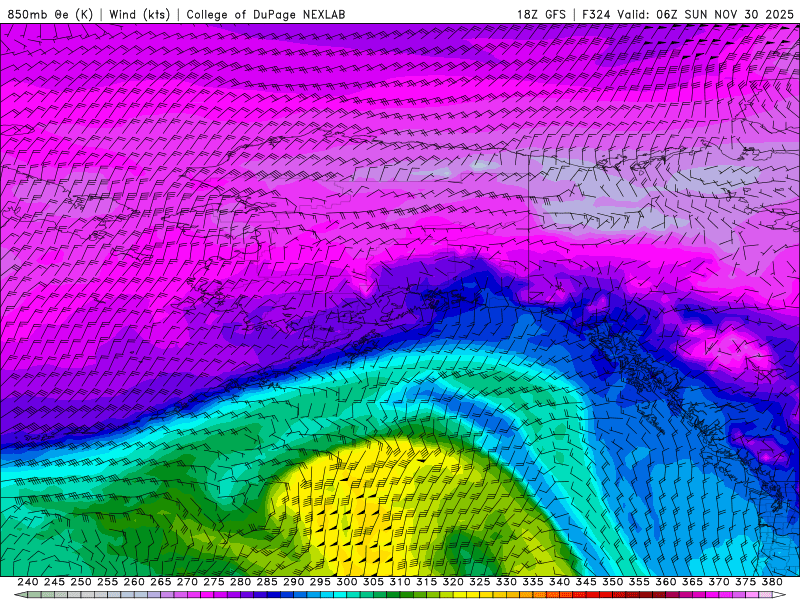Click the 325 value on the color scale
Viewport: 800px width, 600px height.
click(480, 582)
